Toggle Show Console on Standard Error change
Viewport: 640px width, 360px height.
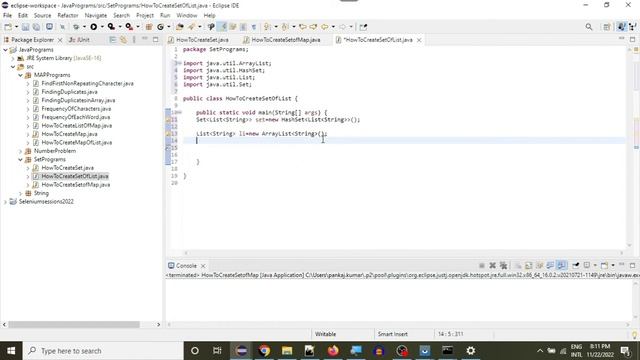[x=562, y=266]
